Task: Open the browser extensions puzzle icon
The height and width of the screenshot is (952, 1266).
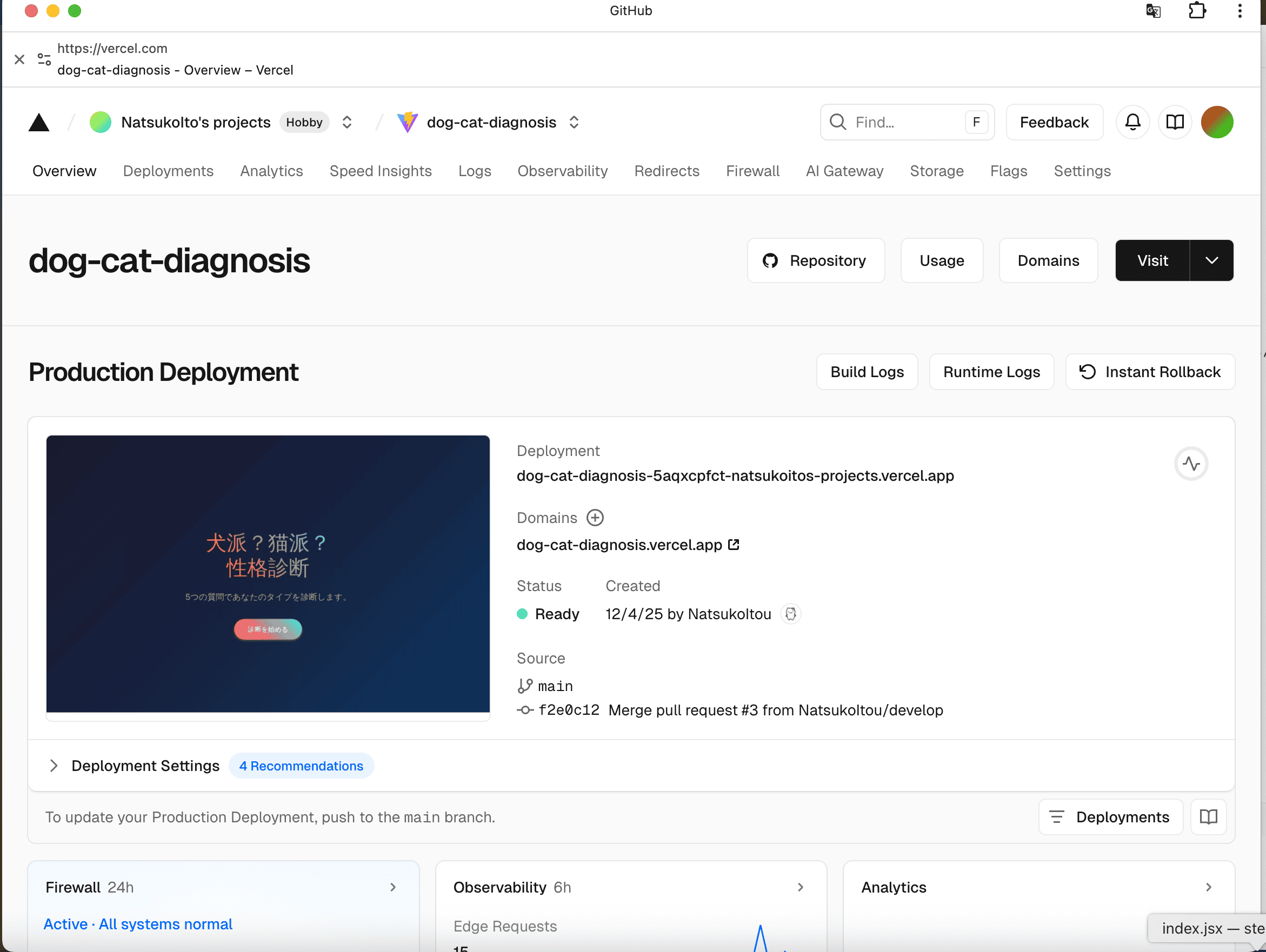Action: [1197, 11]
